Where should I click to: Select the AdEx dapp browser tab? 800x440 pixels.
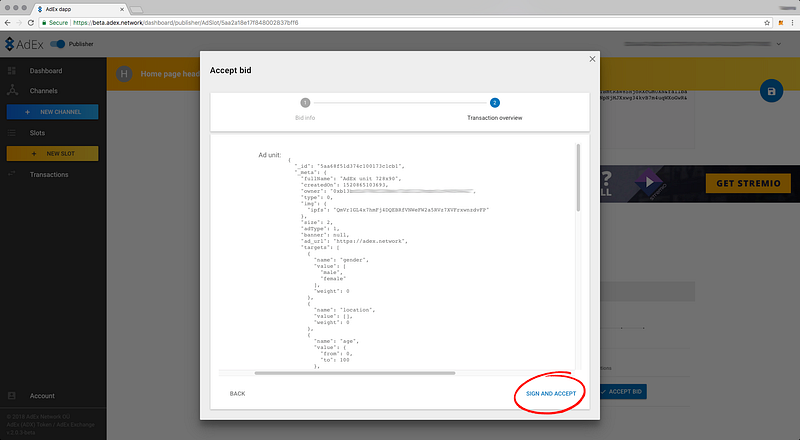[x=81, y=9]
